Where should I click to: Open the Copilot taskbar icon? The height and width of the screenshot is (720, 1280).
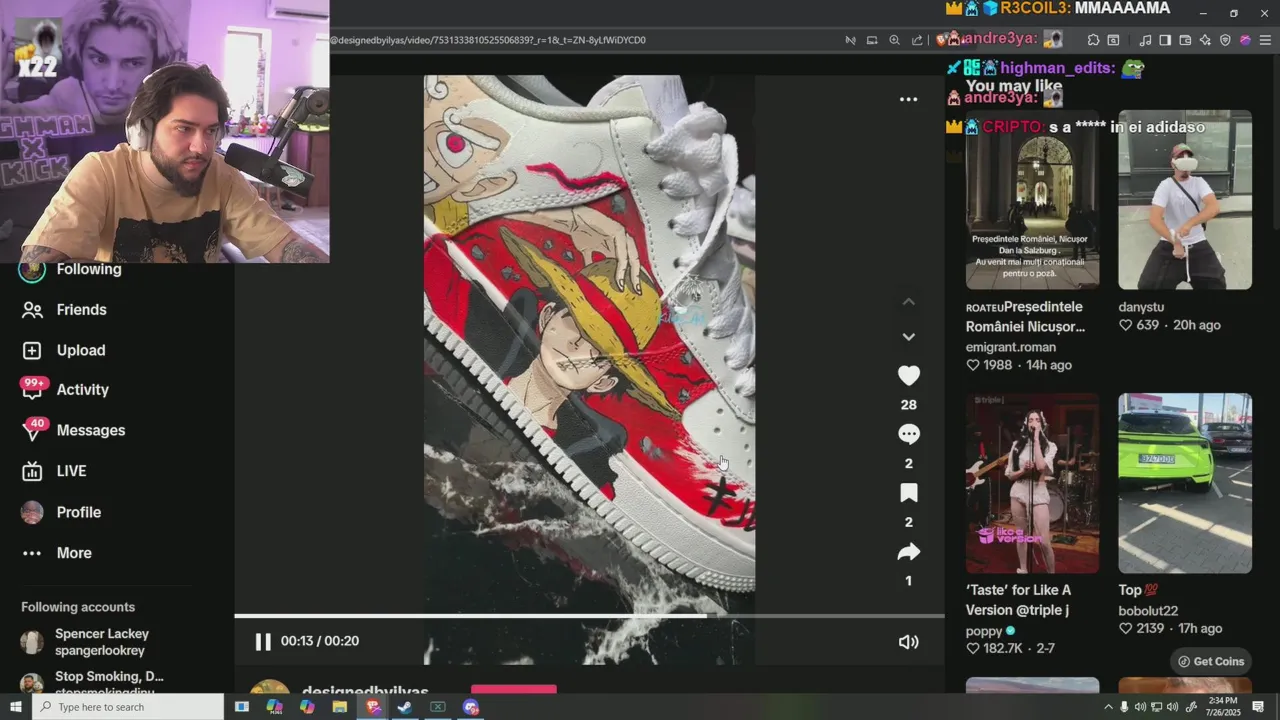[307, 707]
